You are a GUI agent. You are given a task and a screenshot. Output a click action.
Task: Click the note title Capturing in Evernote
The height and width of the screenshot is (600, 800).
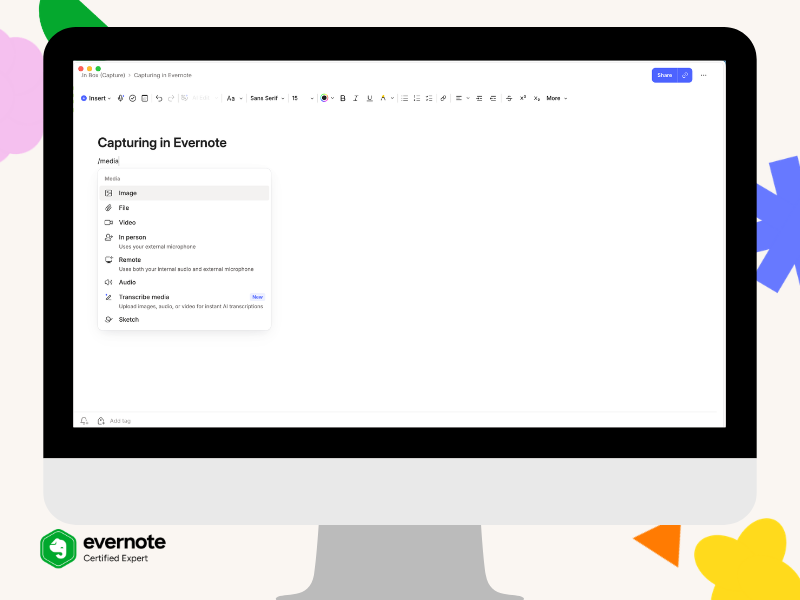(x=162, y=142)
